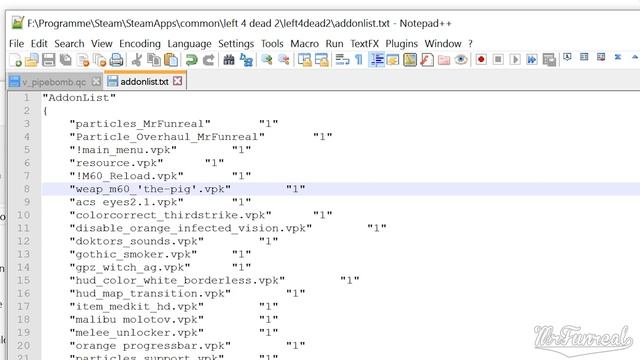The height and width of the screenshot is (360, 640).
Task: Cut selection with the scissors icon
Action: pos(137,60)
